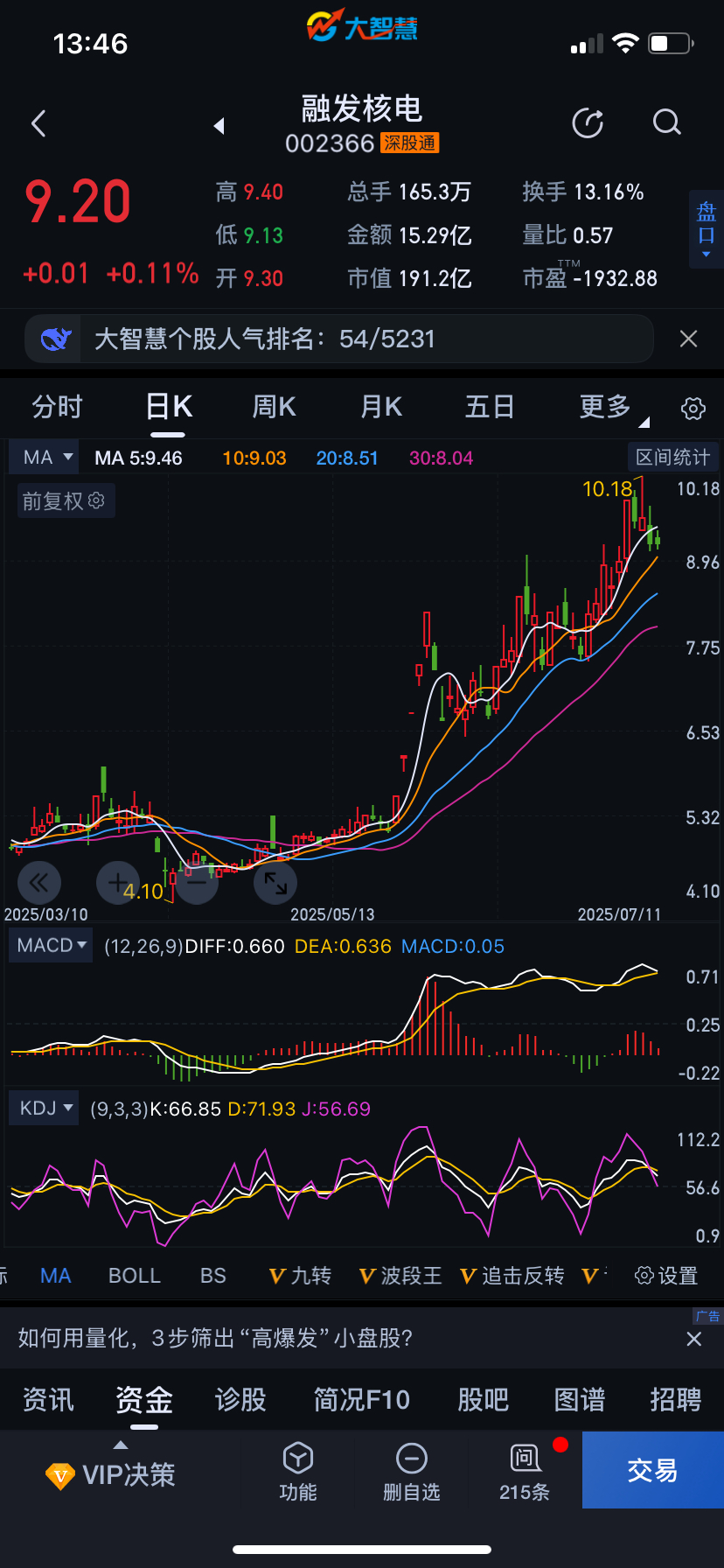
Task: Close the quant strategy ad
Action: (x=694, y=1339)
